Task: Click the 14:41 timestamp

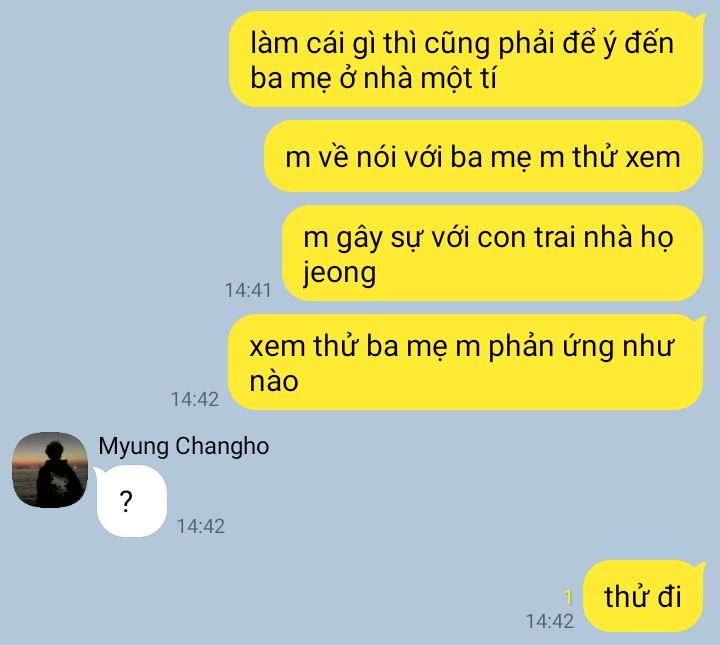Action: [x=248, y=291]
